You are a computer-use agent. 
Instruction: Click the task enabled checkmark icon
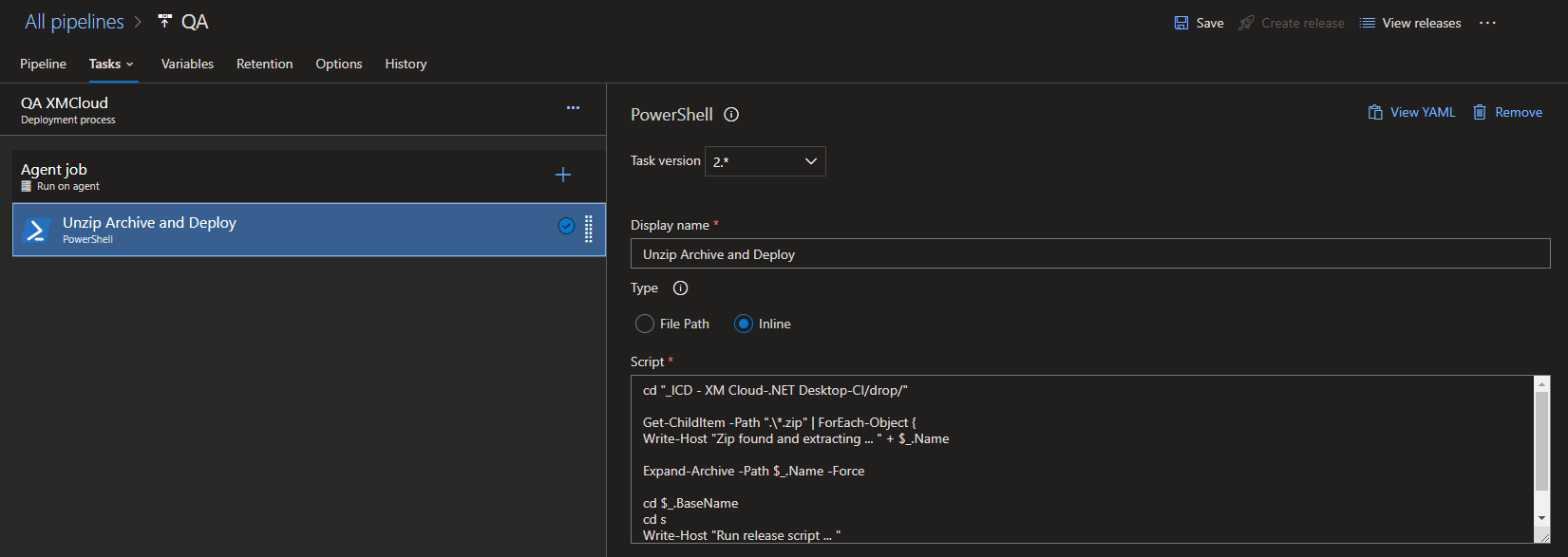[x=566, y=226]
